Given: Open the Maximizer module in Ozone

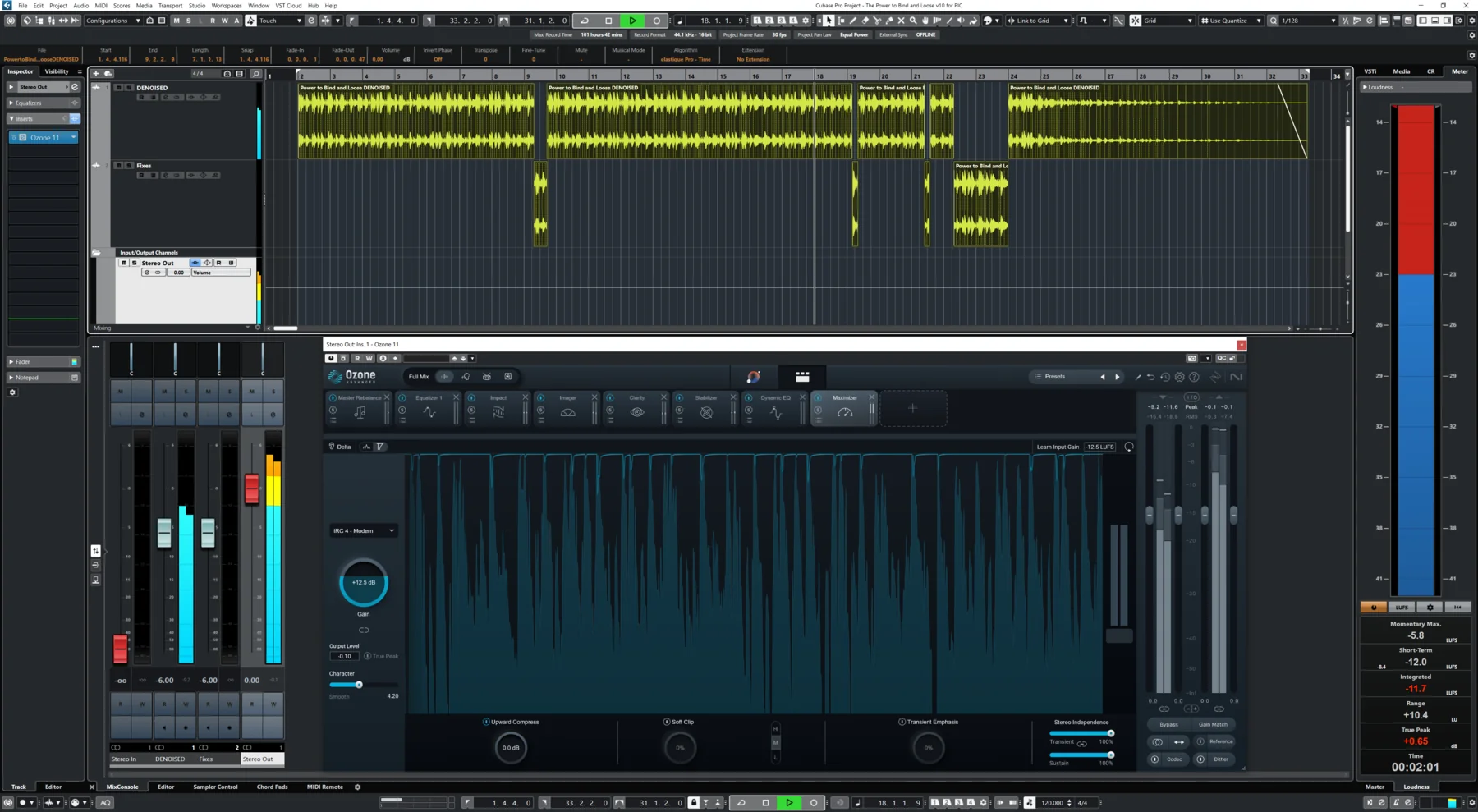Looking at the screenshot, I should (844, 408).
